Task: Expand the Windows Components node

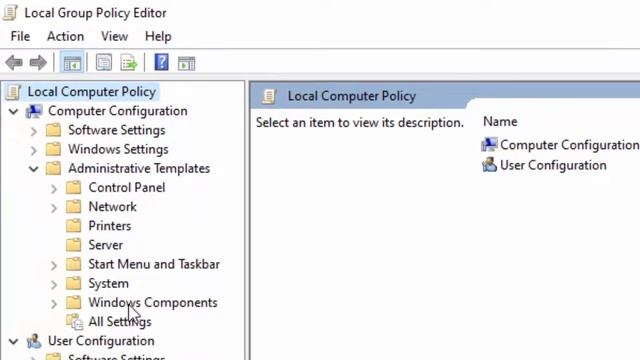Action: [x=54, y=303]
